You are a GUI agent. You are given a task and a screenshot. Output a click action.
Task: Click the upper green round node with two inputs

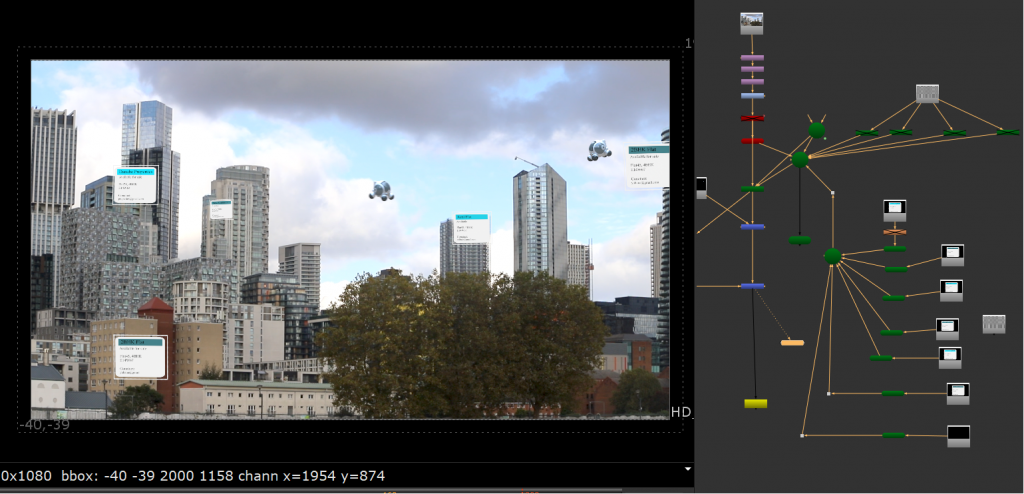tap(816, 130)
